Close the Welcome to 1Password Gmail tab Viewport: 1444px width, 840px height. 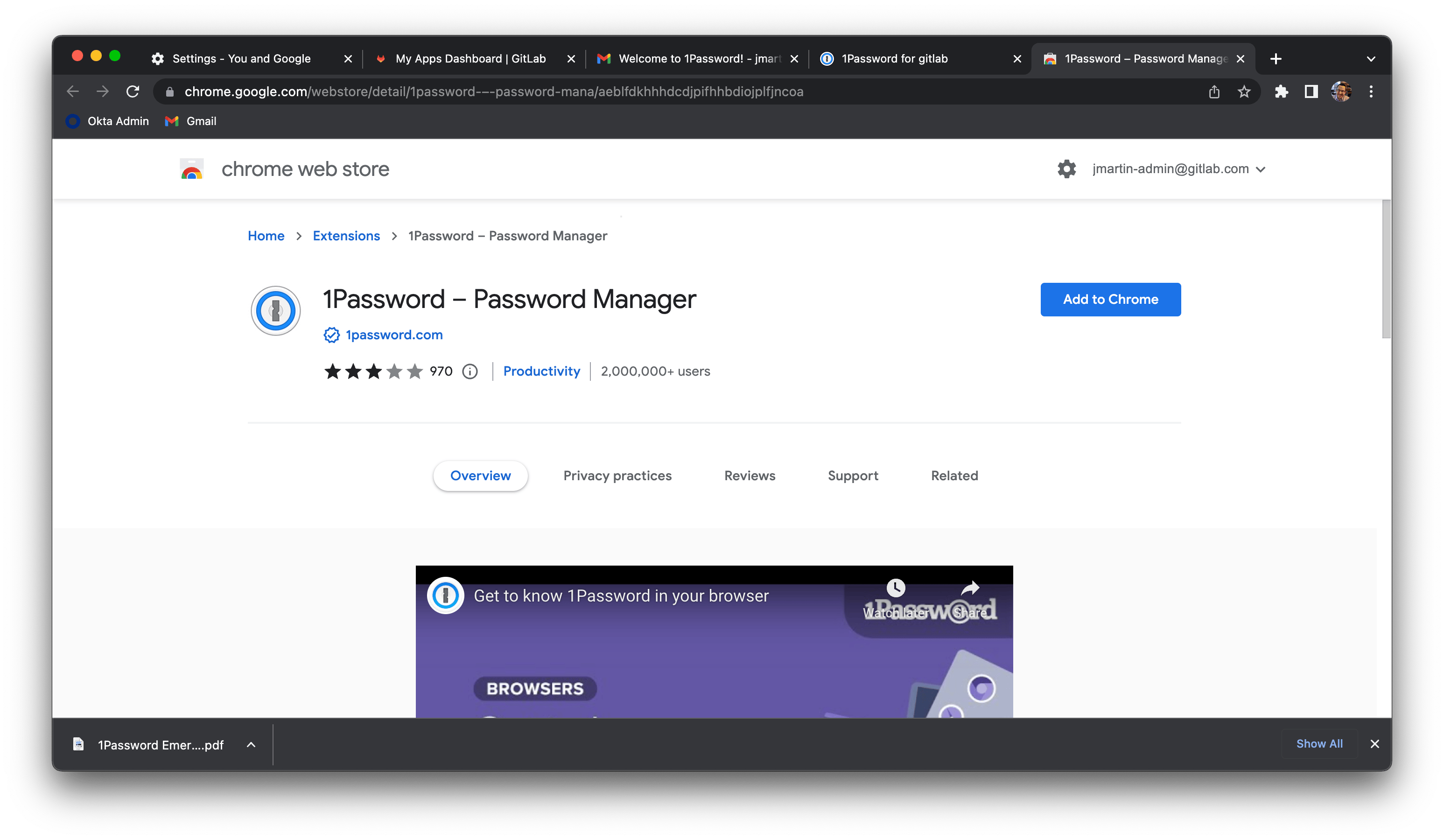pyautogui.click(x=794, y=59)
